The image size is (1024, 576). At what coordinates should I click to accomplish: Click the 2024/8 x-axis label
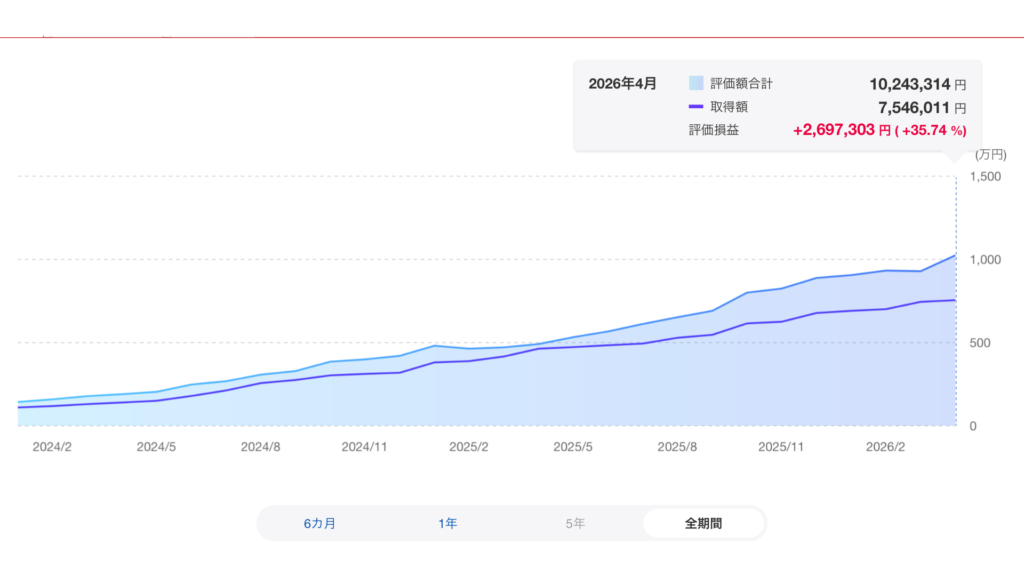coord(260,447)
